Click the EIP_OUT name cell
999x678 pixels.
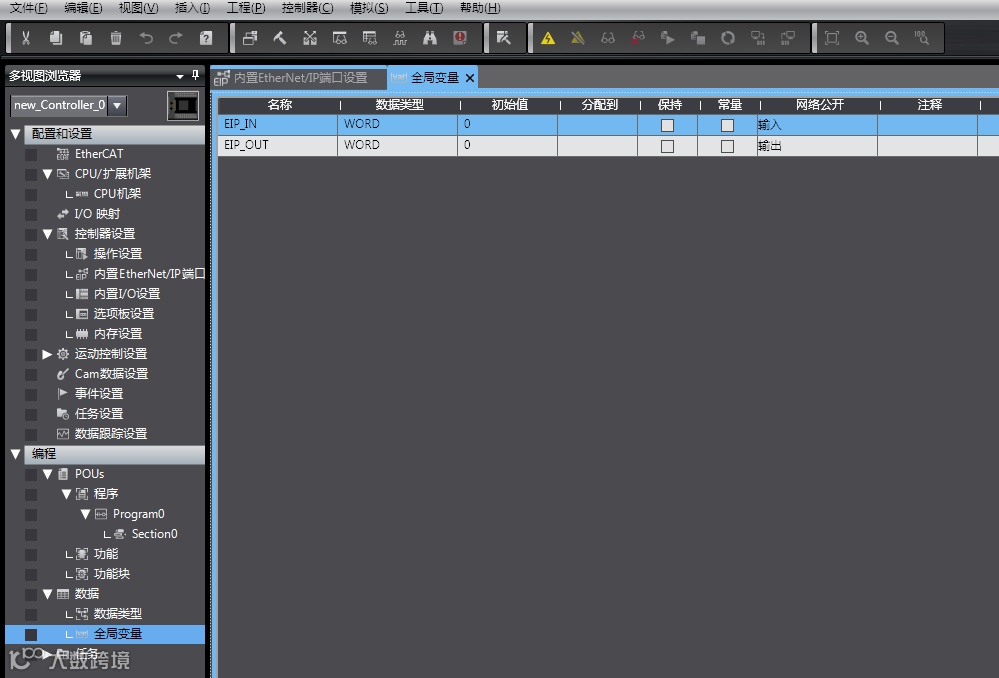[277, 145]
